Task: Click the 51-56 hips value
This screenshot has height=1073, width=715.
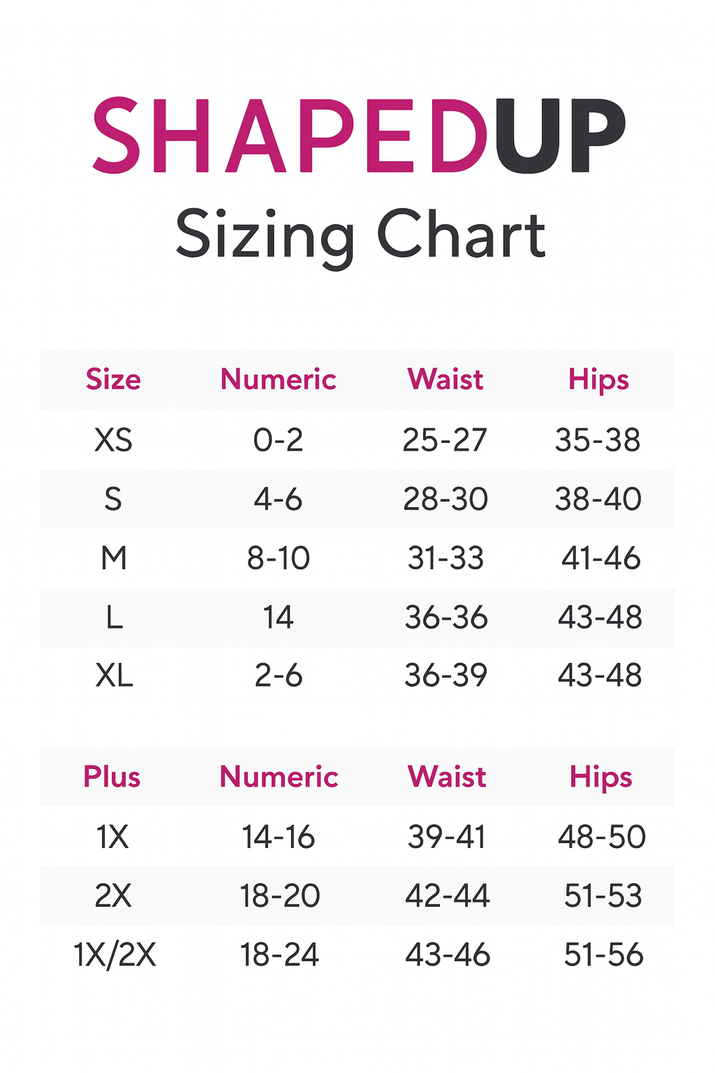Action: click(603, 955)
